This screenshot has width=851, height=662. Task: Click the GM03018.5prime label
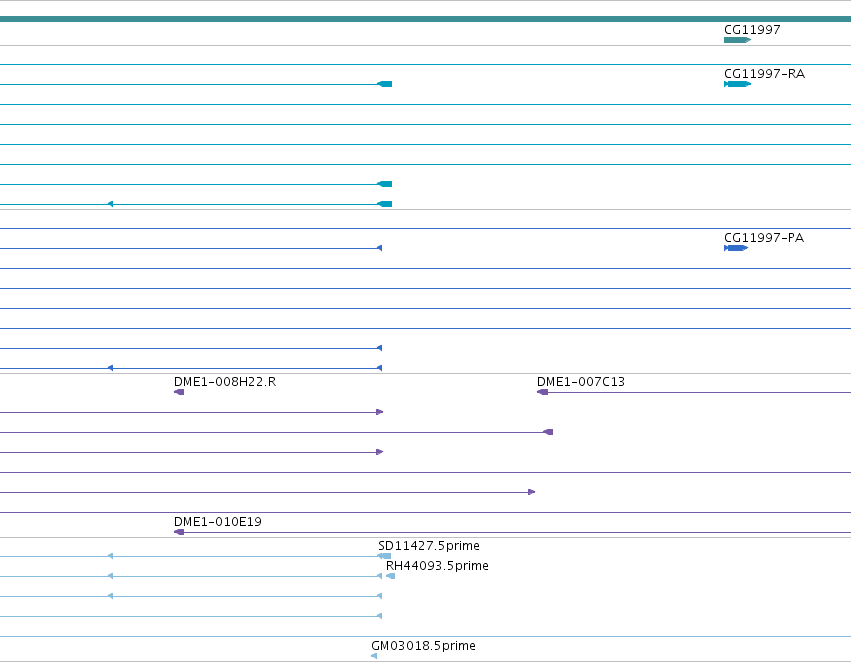(x=423, y=646)
